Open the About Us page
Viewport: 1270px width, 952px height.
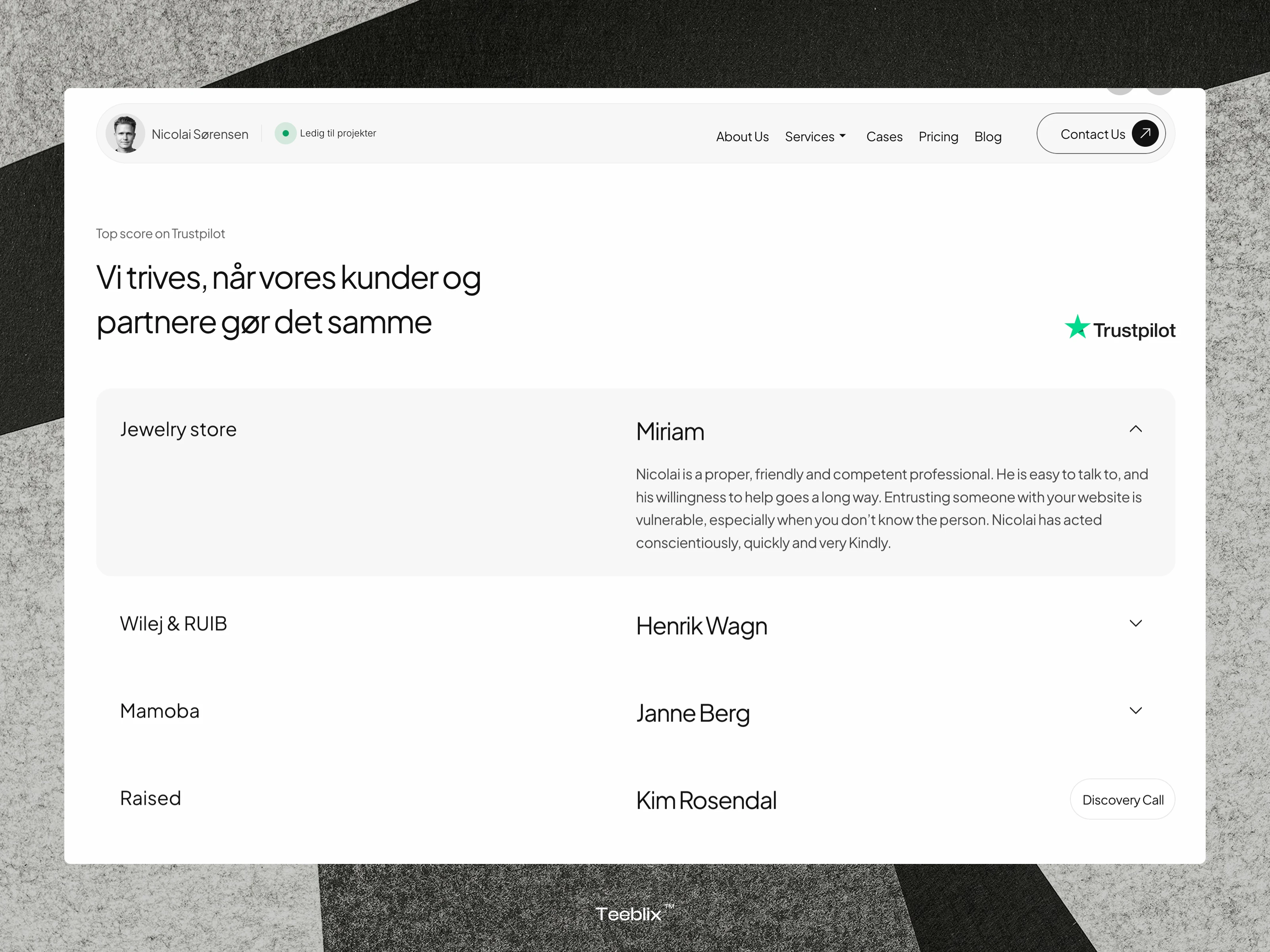pyautogui.click(x=742, y=136)
